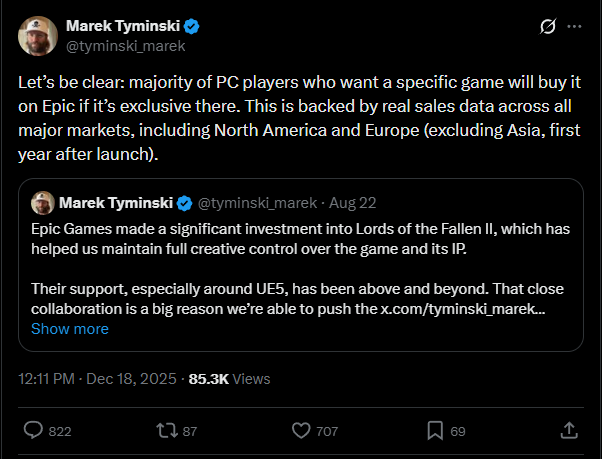Viewport: 602px width, 459px height.
Task: Open the three-dot more options menu
Action: click(574, 27)
